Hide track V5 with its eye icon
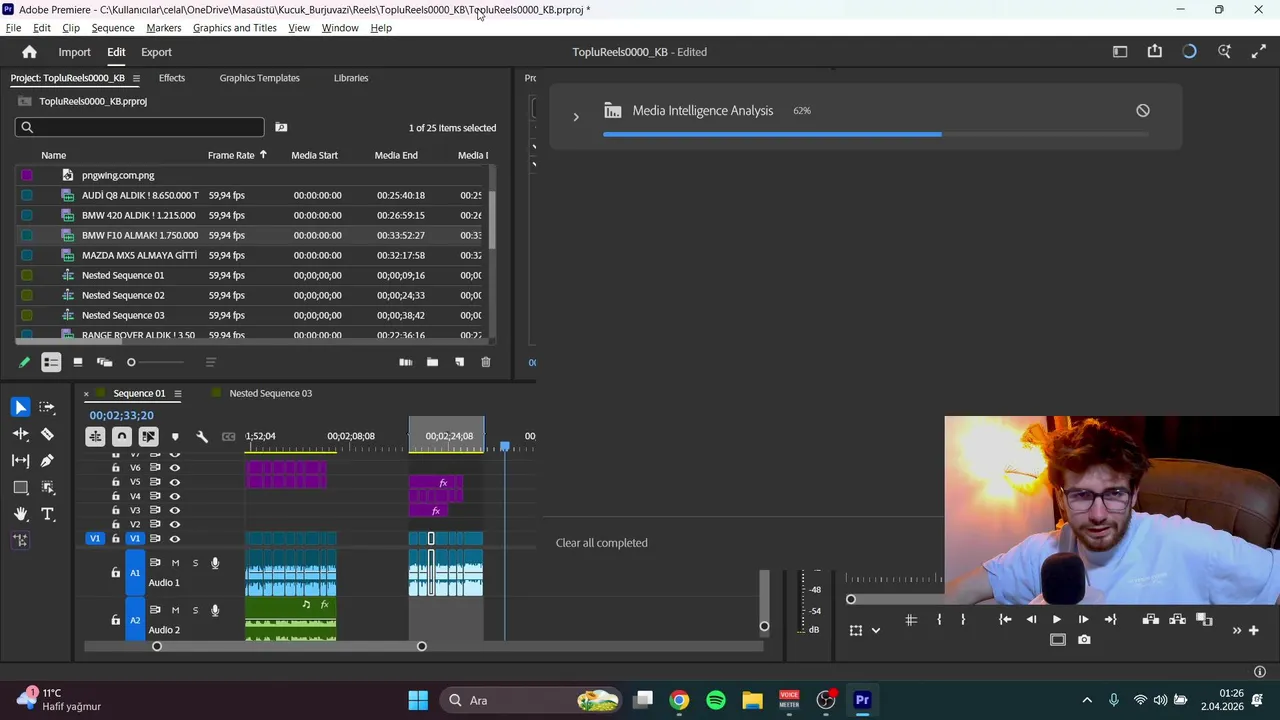Image resolution: width=1280 pixels, height=720 pixels. 175,482
